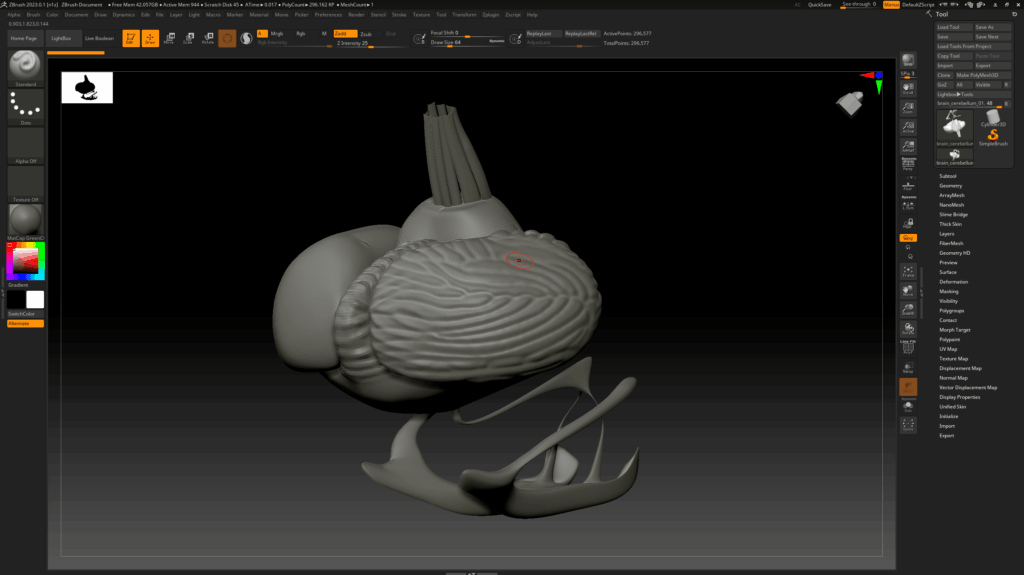The image size is (1024, 575).
Task: Open the Stroke menu
Action: [x=399, y=15]
